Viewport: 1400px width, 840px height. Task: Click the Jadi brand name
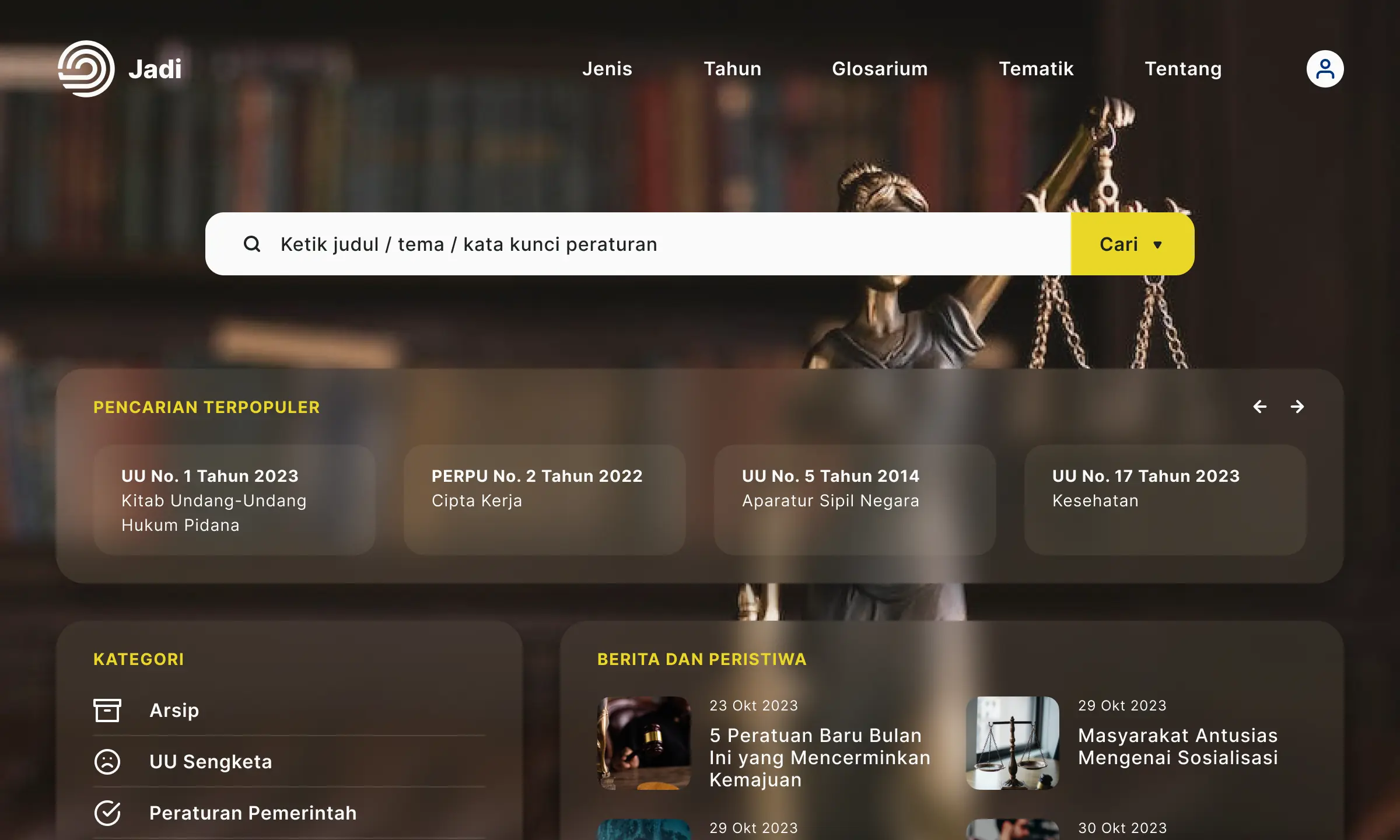(x=155, y=69)
